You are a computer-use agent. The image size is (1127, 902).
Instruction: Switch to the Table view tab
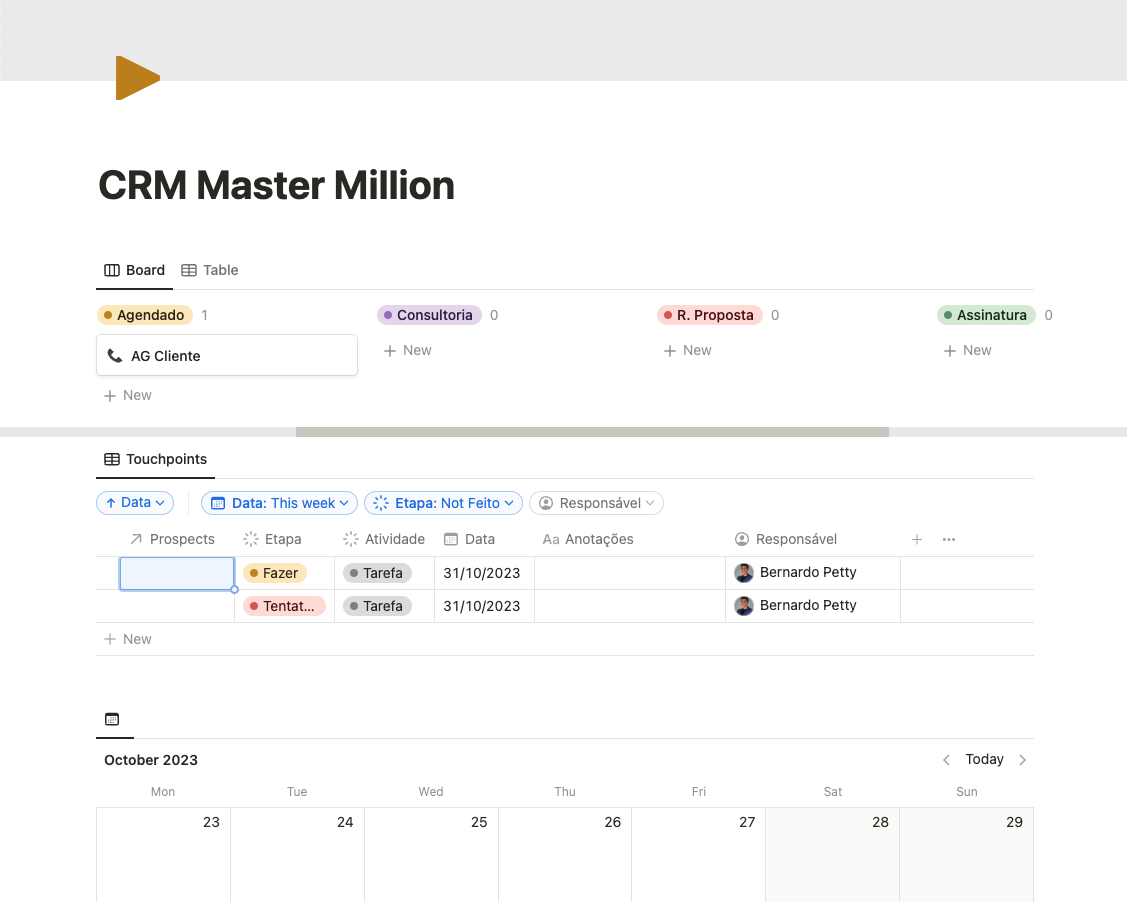pos(210,270)
